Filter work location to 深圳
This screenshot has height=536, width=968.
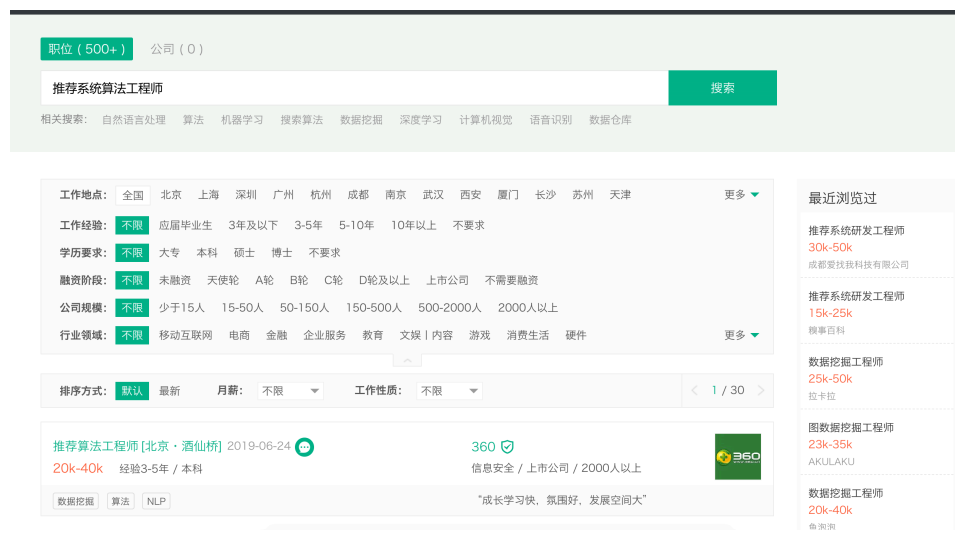246,195
